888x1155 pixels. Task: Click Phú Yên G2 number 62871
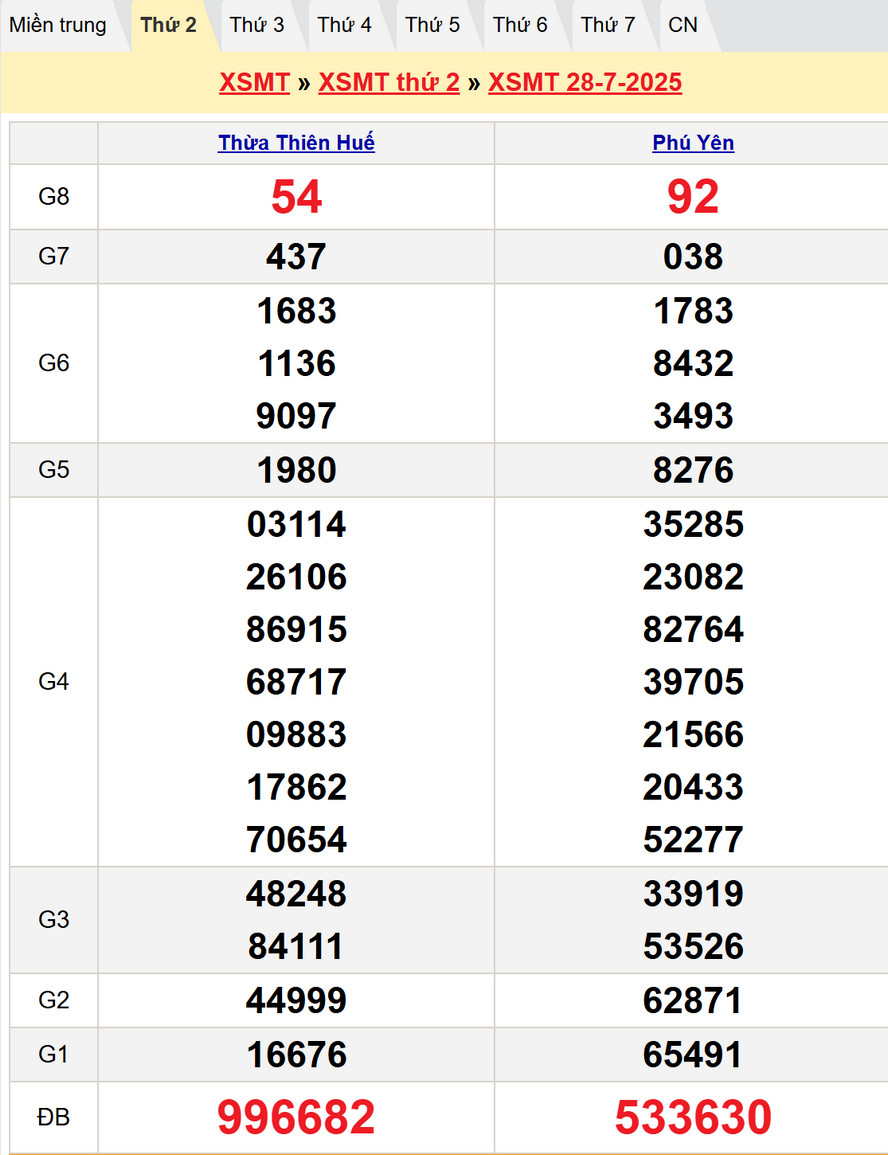click(x=693, y=1000)
